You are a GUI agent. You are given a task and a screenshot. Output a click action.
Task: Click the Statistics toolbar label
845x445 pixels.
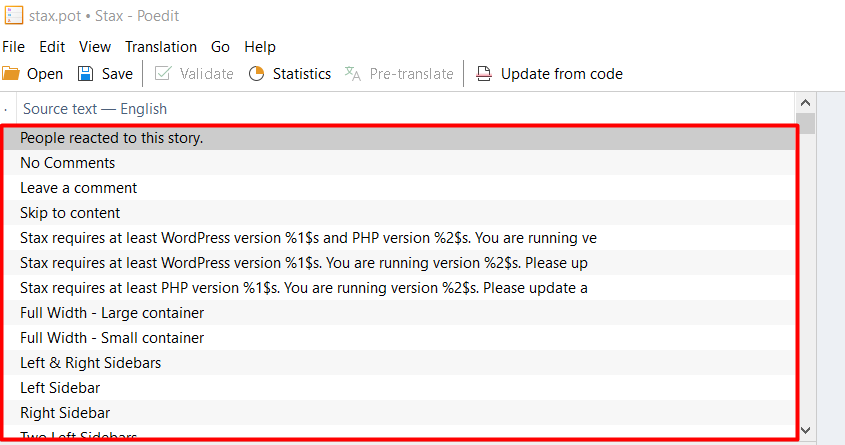click(x=302, y=74)
